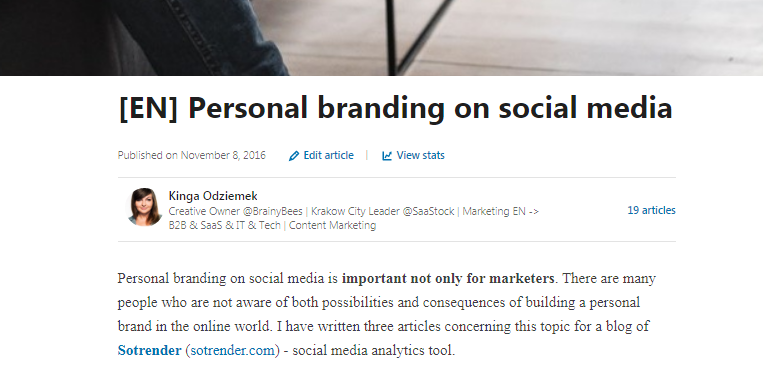Image resolution: width=763 pixels, height=369 pixels.
Task: Click the [EN] tag in the title
Action: click(148, 108)
